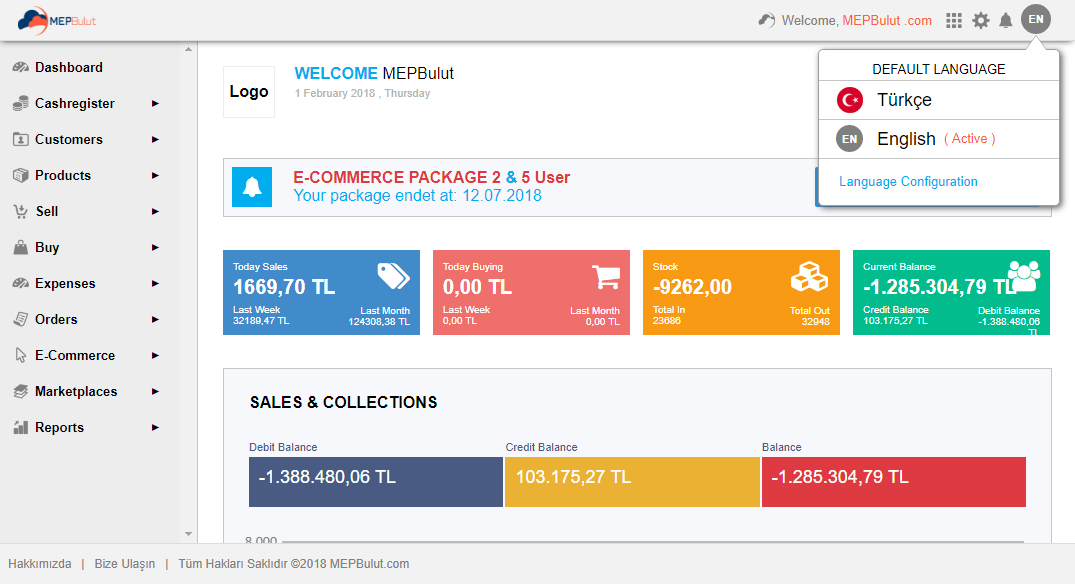
Task: Click the DEFAULT LANGUAGE popup heading
Action: [939, 69]
